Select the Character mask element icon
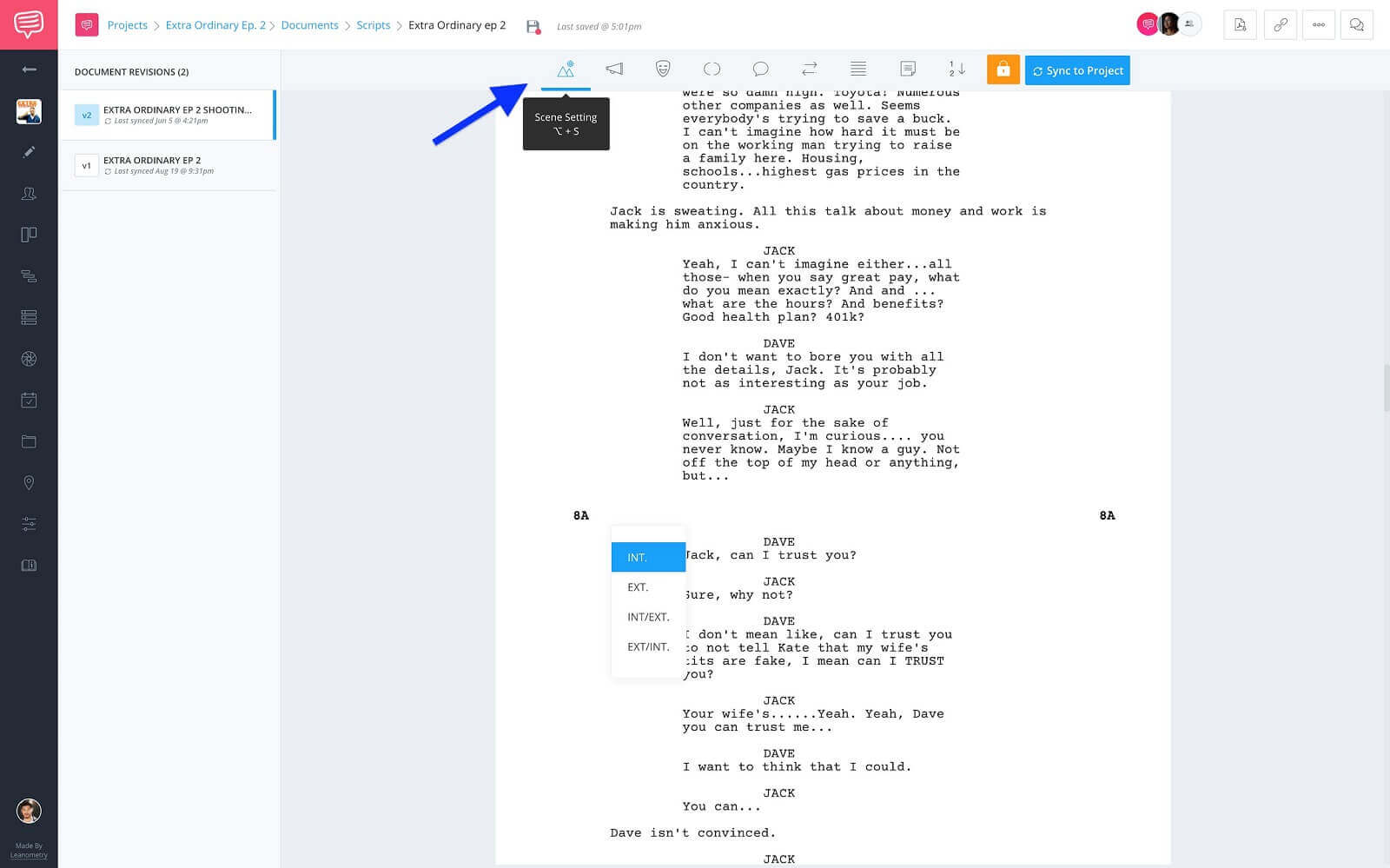 (x=663, y=70)
